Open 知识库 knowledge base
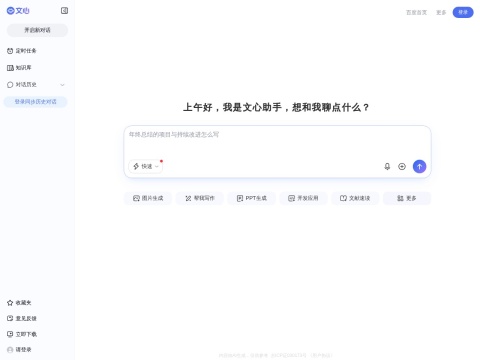The height and width of the screenshot is (360, 480). tap(19, 68)
